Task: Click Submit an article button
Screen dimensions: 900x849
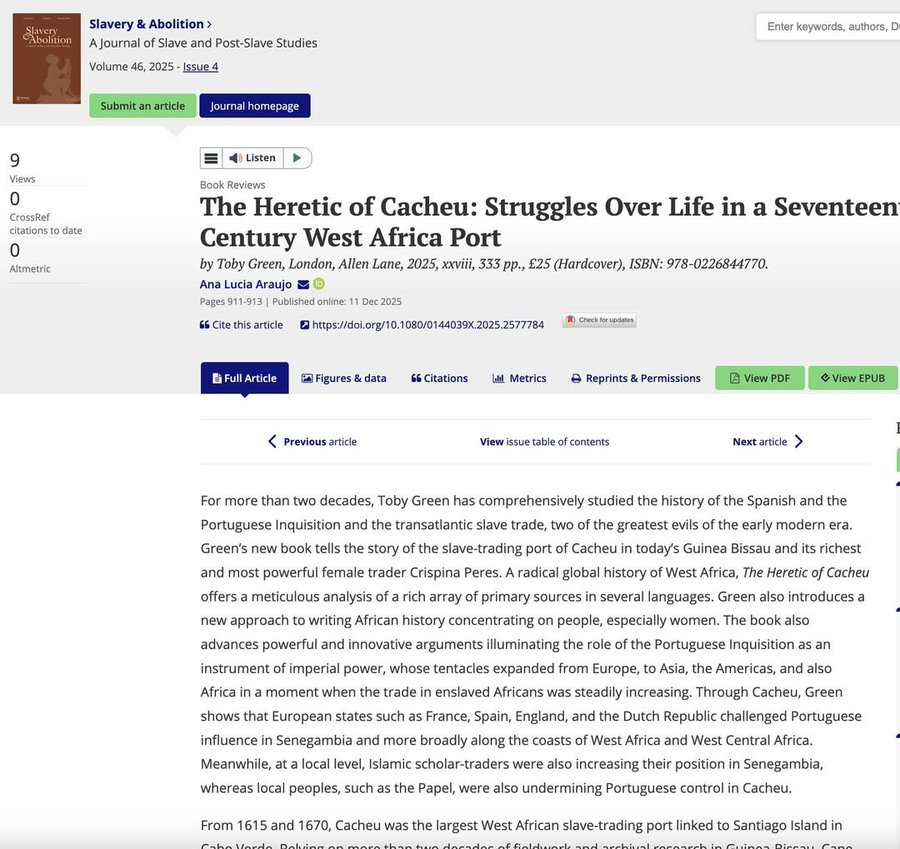Action: (x=142, y=106)
